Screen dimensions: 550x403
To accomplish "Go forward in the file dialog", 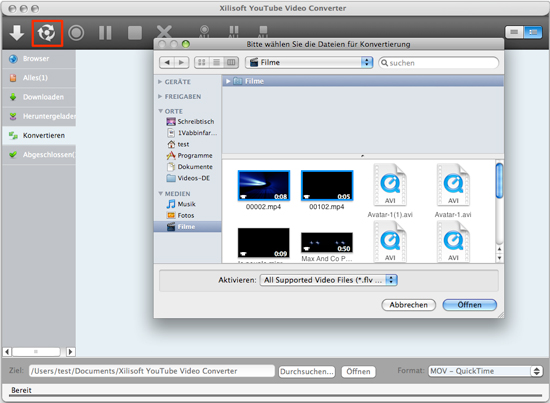I will 181,62.
